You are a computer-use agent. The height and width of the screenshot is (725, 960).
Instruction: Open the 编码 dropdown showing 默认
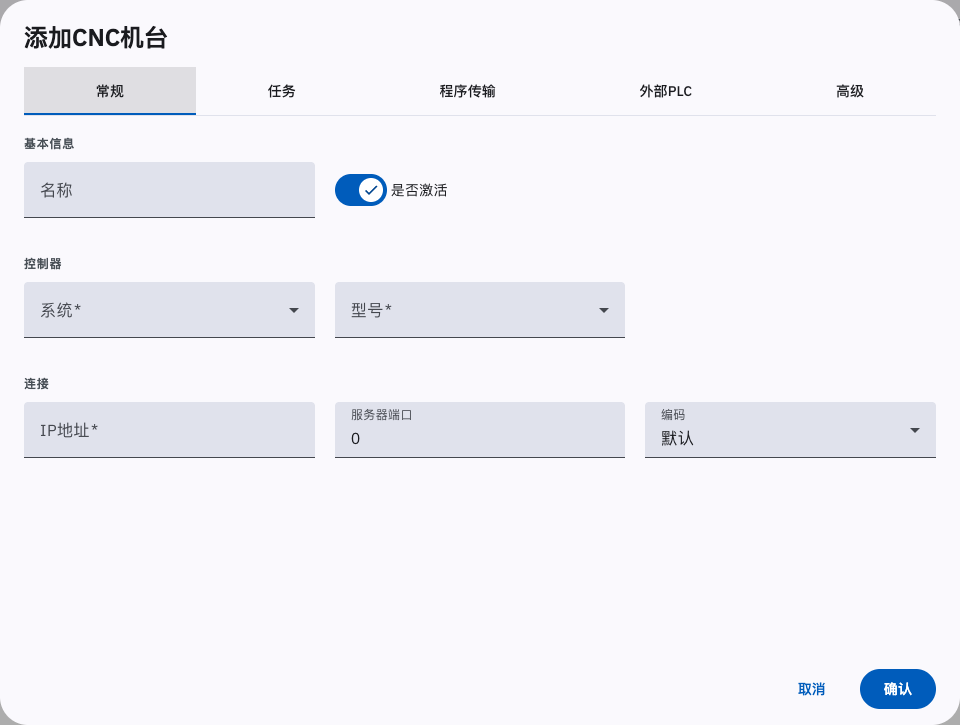point(790,430)
